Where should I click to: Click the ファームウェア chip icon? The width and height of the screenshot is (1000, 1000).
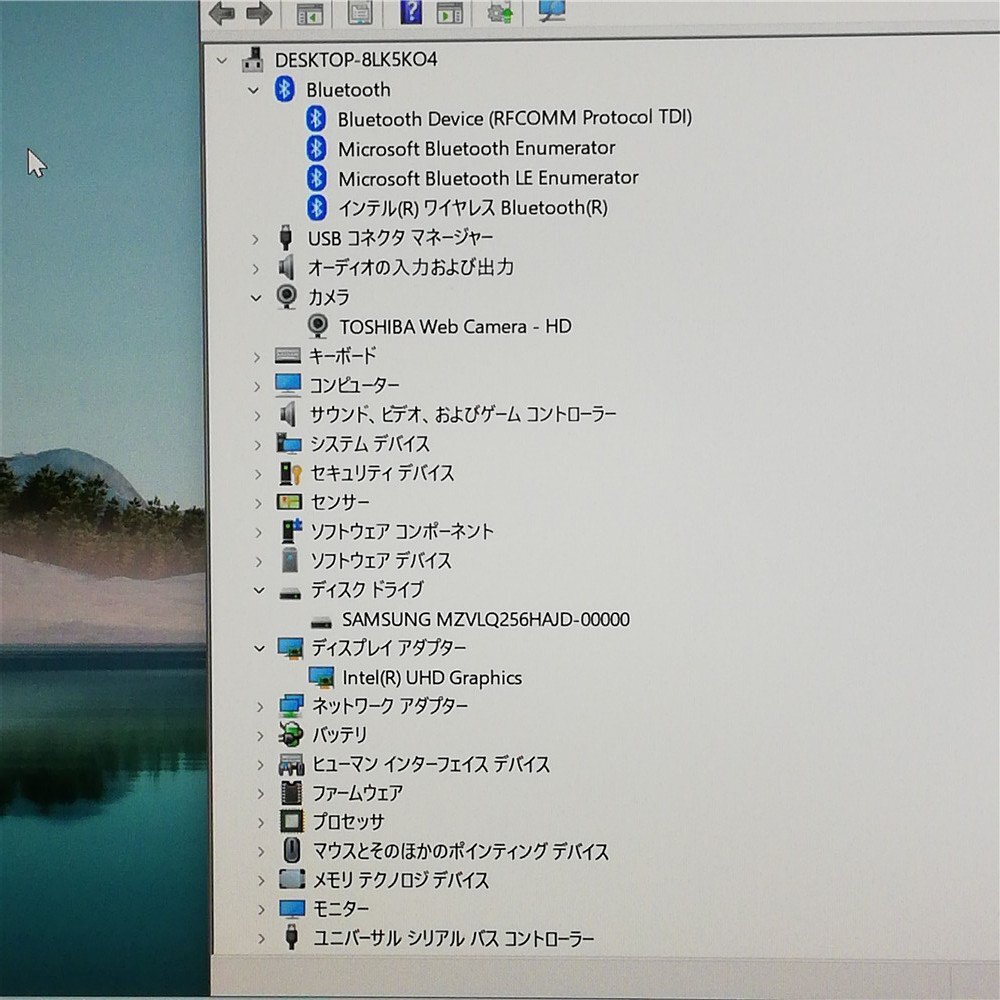pos(291,793)
